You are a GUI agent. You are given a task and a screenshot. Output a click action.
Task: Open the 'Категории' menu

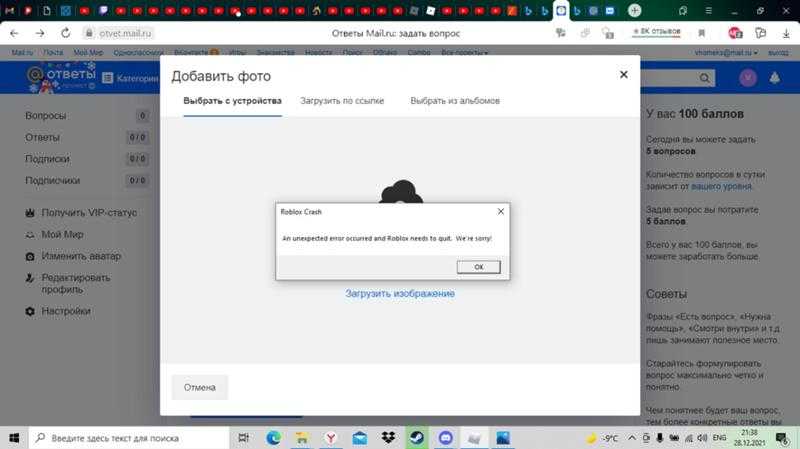[x=131, y=78]
